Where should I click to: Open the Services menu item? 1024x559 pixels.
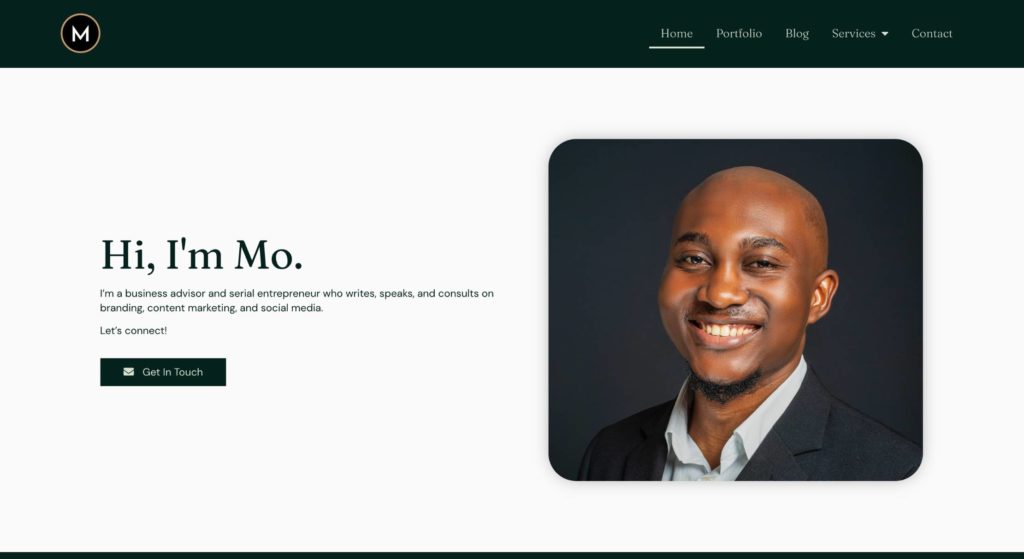854,33
